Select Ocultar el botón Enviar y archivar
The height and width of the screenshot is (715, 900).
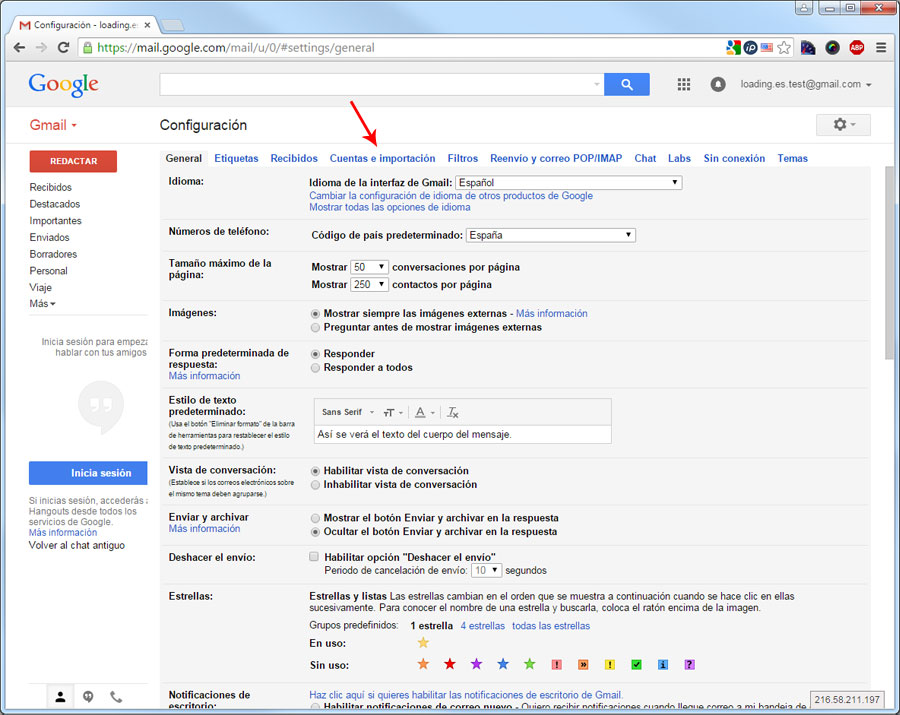pos(315,532)
